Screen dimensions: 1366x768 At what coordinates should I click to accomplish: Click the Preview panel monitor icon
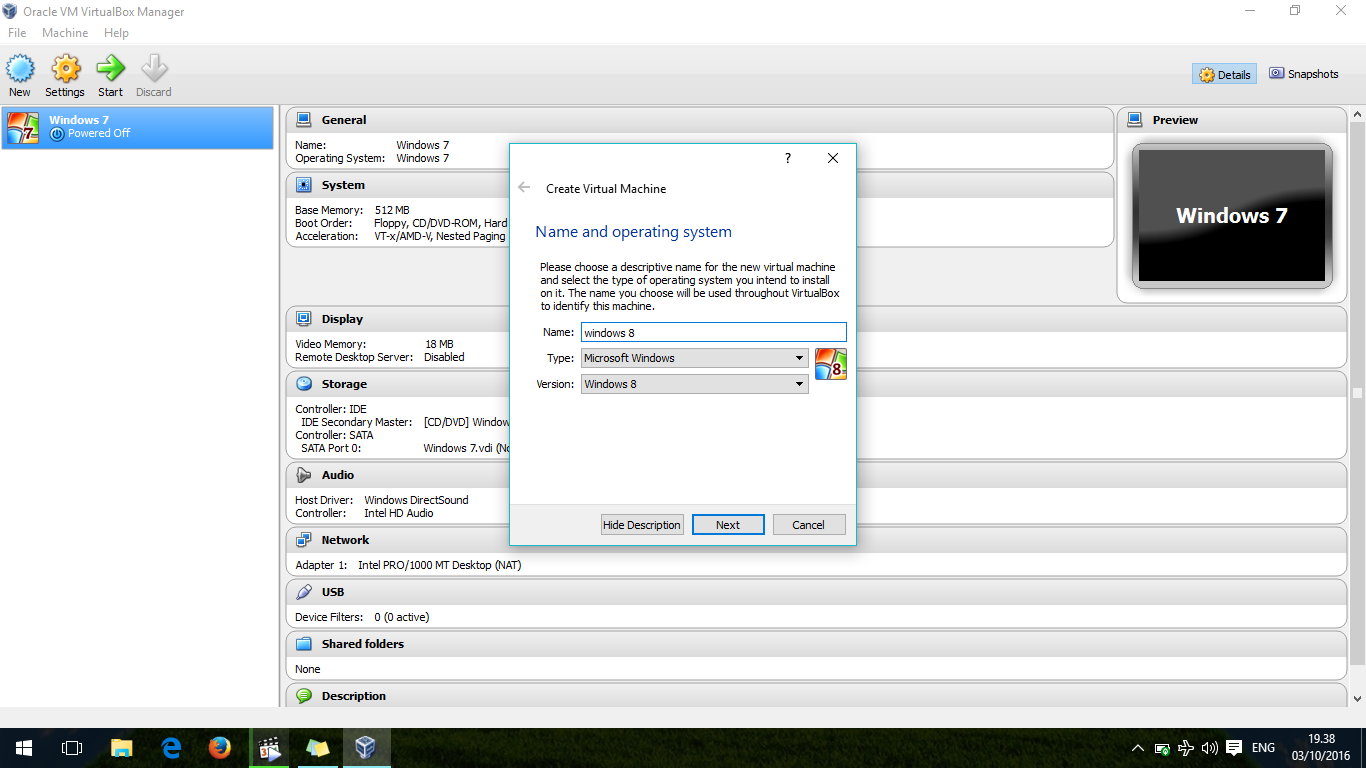(1135, 120)
